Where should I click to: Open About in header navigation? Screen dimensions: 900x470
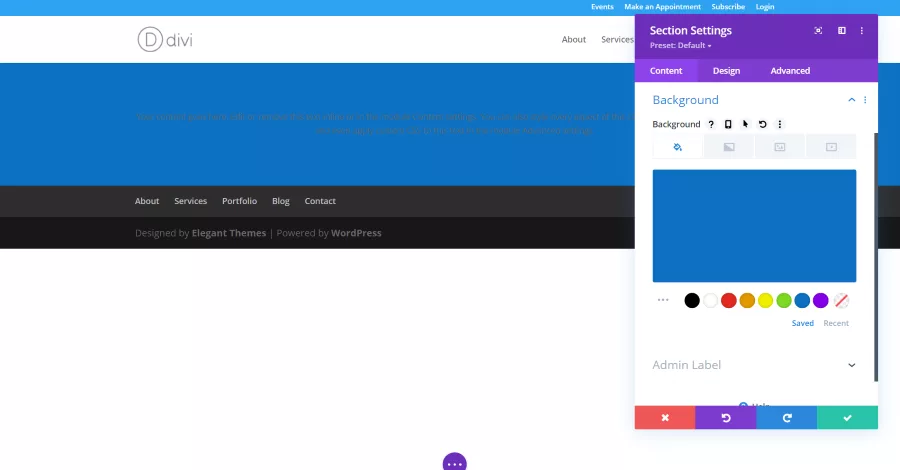point(573,40)
